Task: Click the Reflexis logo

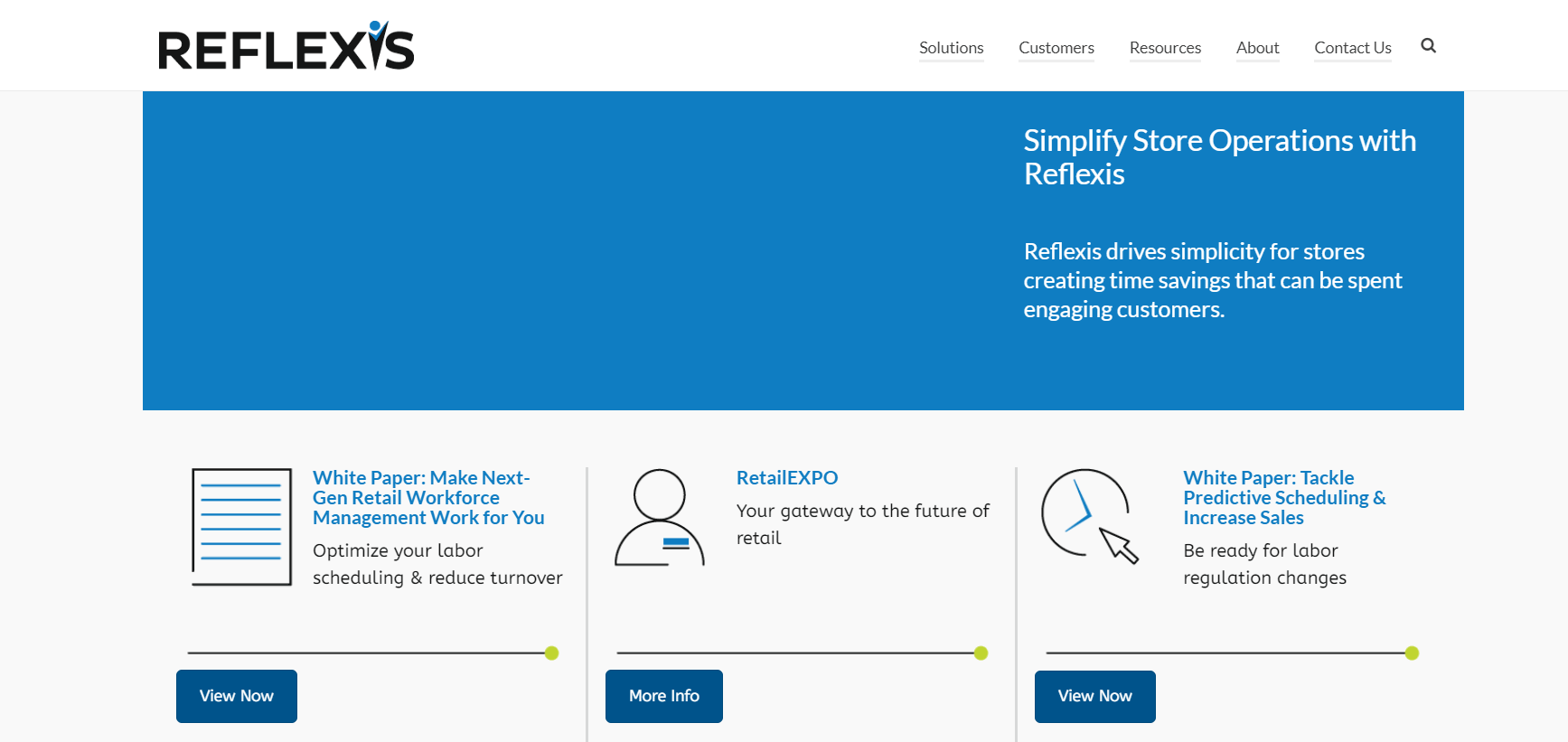Action: (286, 47)
